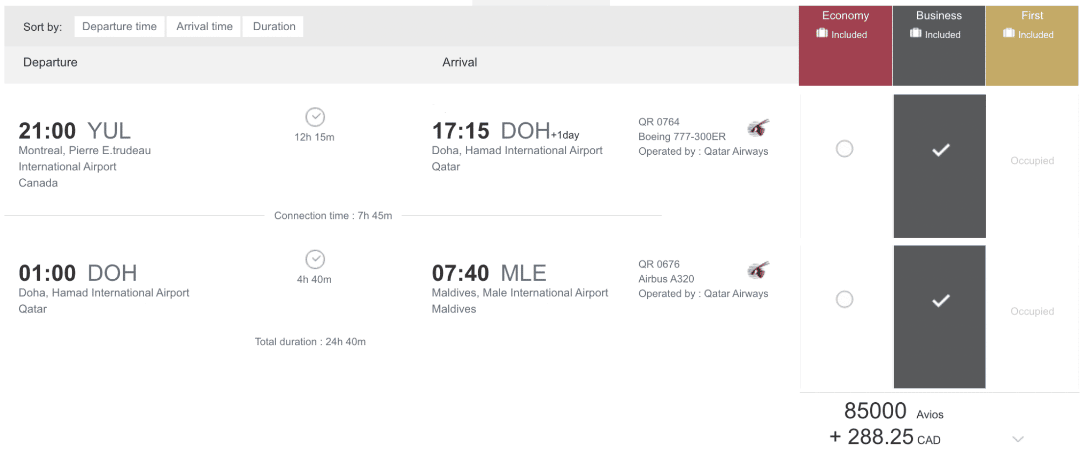Sort flights by Duration
Screen dimensions: 1081x454
[274, 27]
